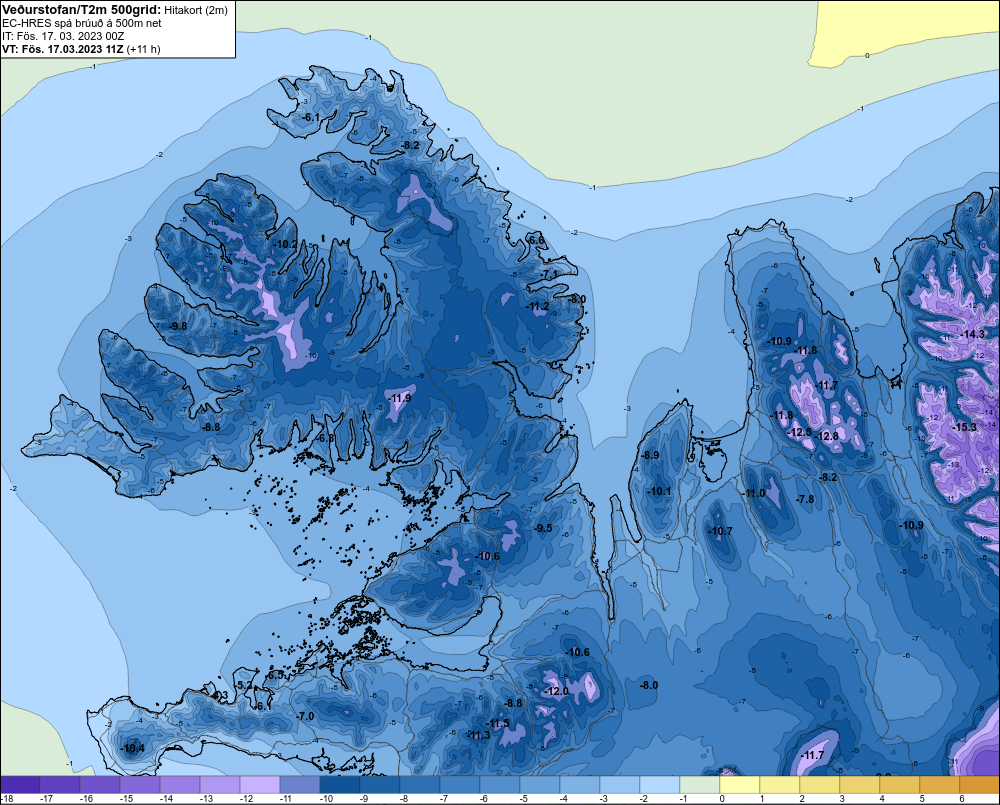Viewport: 1000px width, 805px height.
Task: Click the -11.0 temperature value on the map
Action: click(753, 494)
